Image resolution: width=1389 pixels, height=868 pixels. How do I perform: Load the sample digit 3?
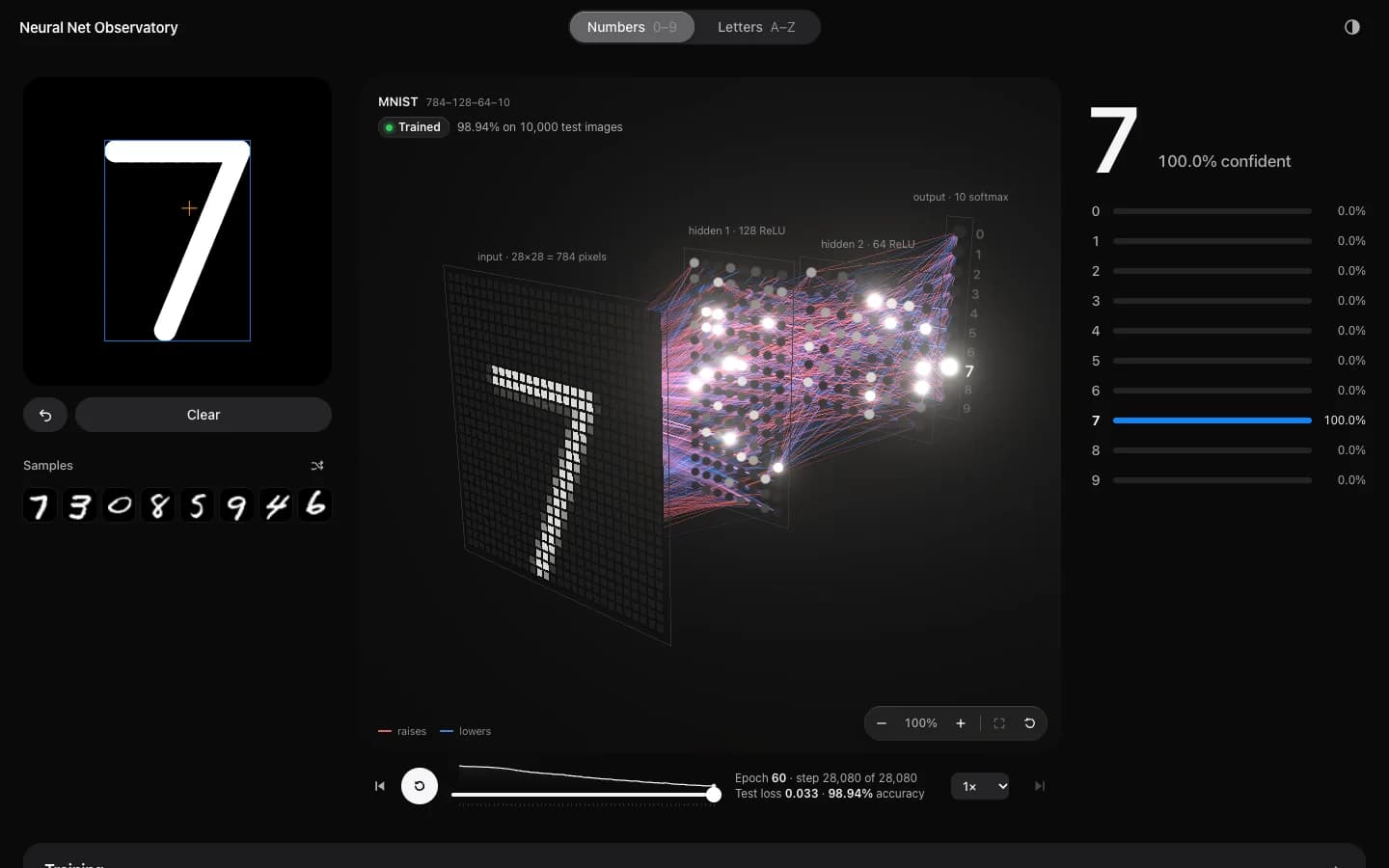[79, 505]
